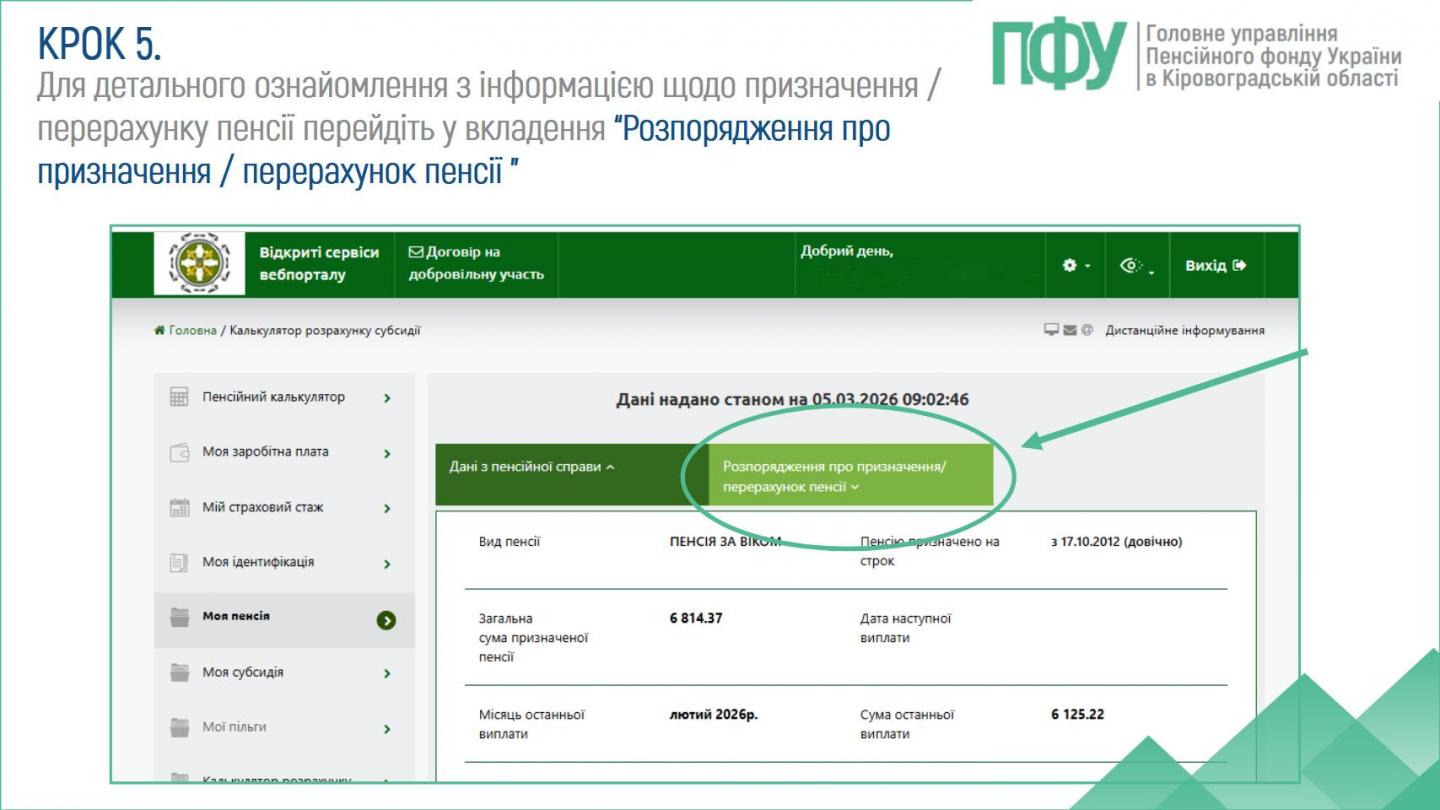
Task: Select the calculator icon beside Пенсійний калькулятор
Action: click(177, 396)
